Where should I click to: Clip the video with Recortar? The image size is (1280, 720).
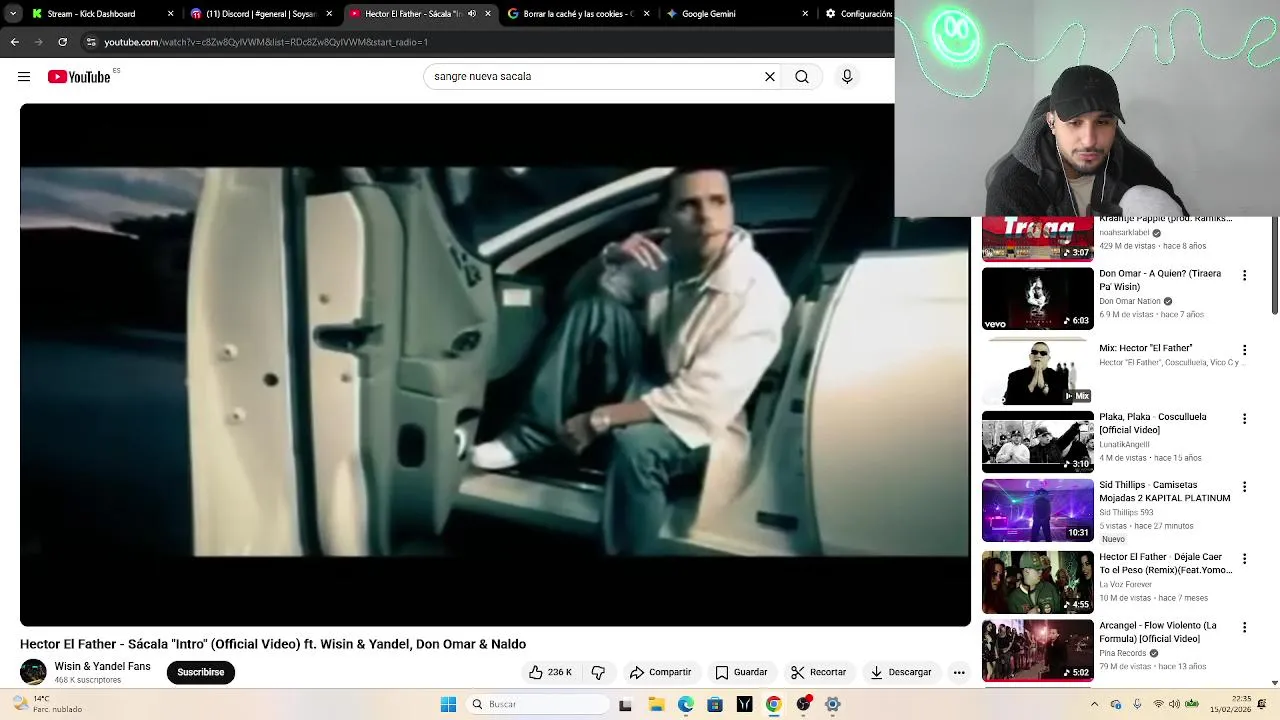click(x=818, y=672)
